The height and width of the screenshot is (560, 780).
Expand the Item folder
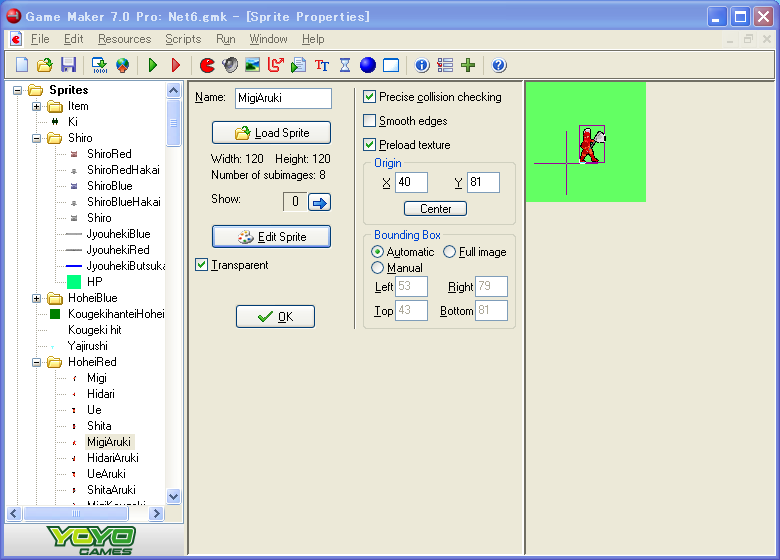pos(36,106)
